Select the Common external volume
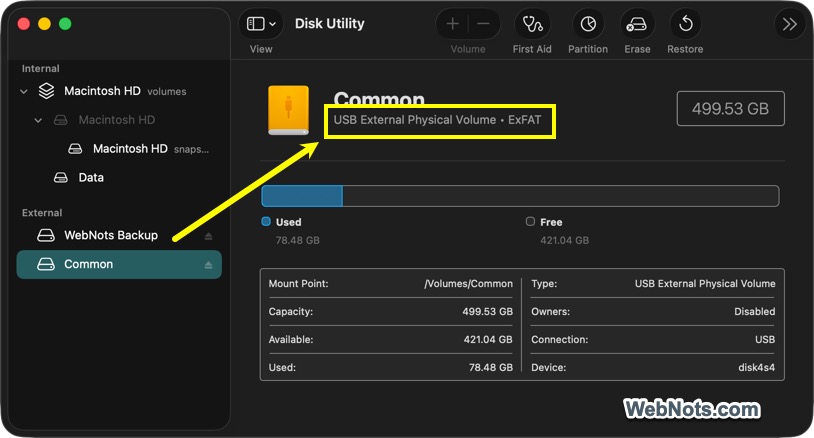 click(119, 265)
